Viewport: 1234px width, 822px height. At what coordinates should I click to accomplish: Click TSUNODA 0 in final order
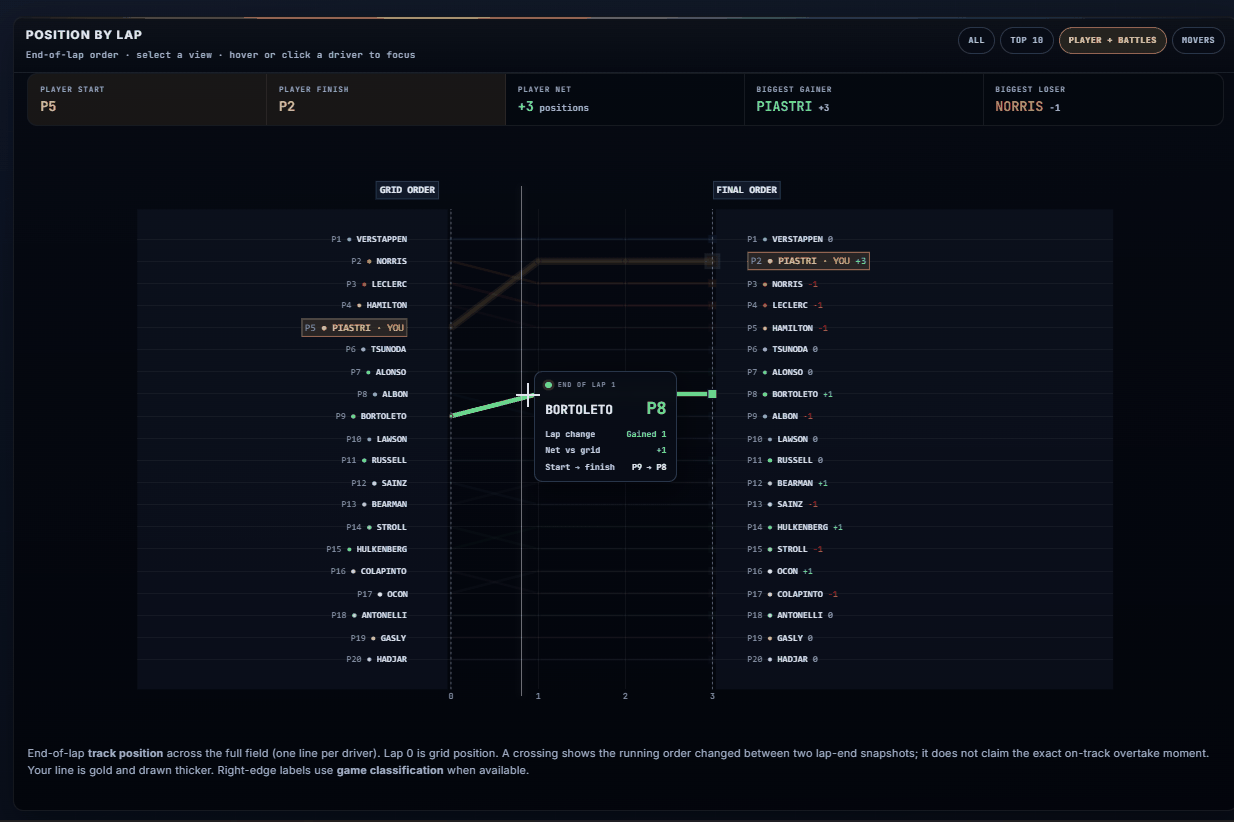click(783, 349)
